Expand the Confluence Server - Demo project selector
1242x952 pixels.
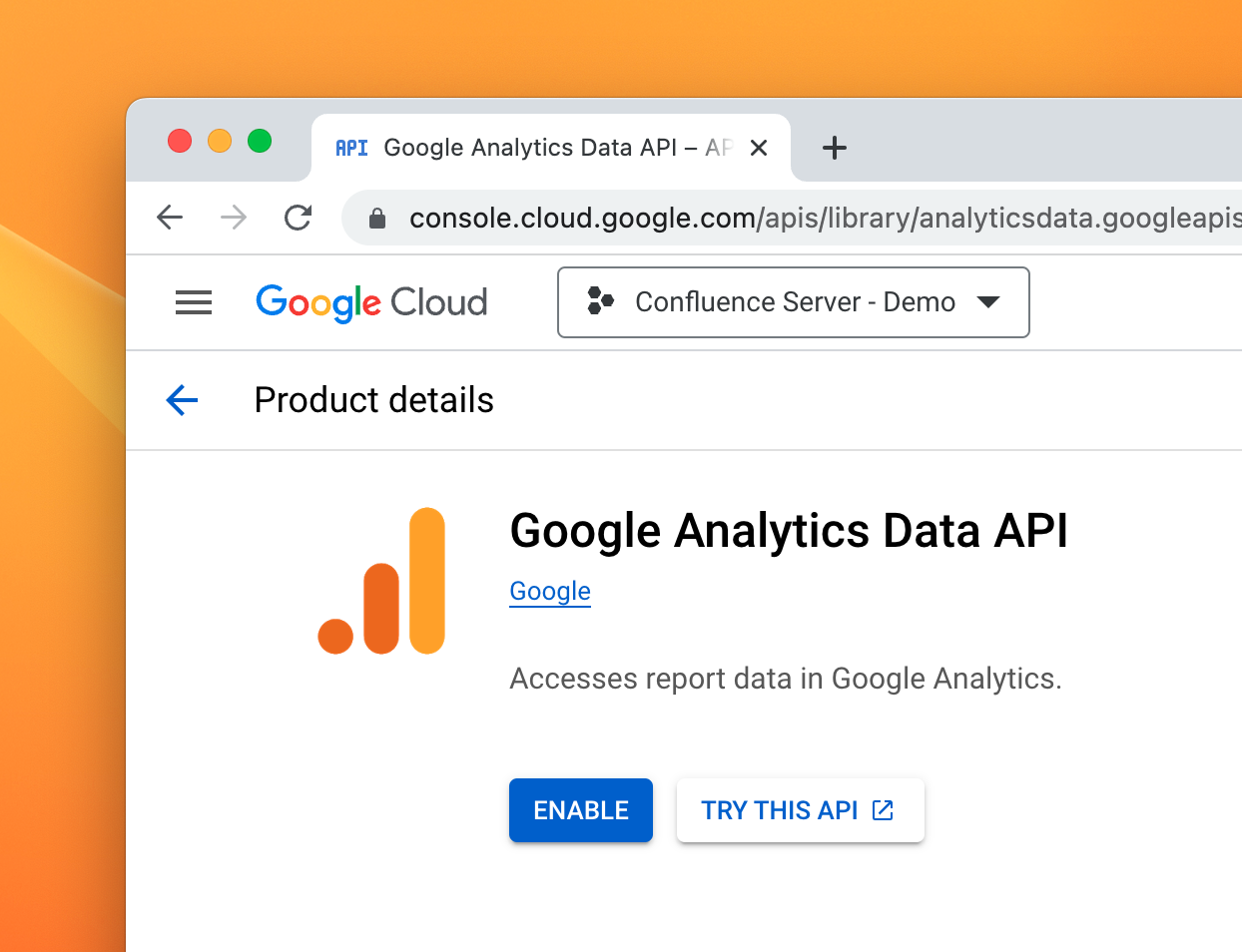pos(793,302)
